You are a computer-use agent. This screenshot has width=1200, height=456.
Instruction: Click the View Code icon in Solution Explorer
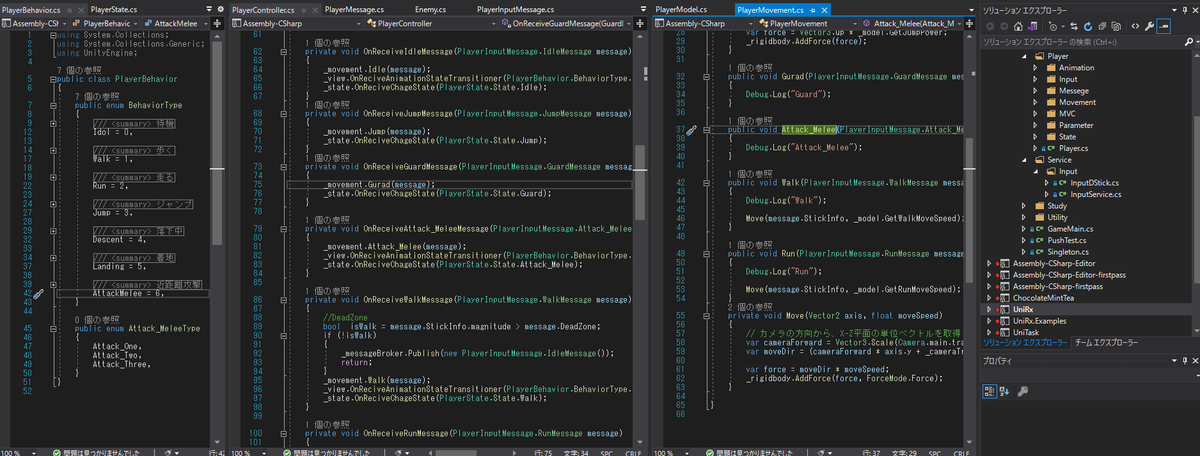pos(1135,26)
